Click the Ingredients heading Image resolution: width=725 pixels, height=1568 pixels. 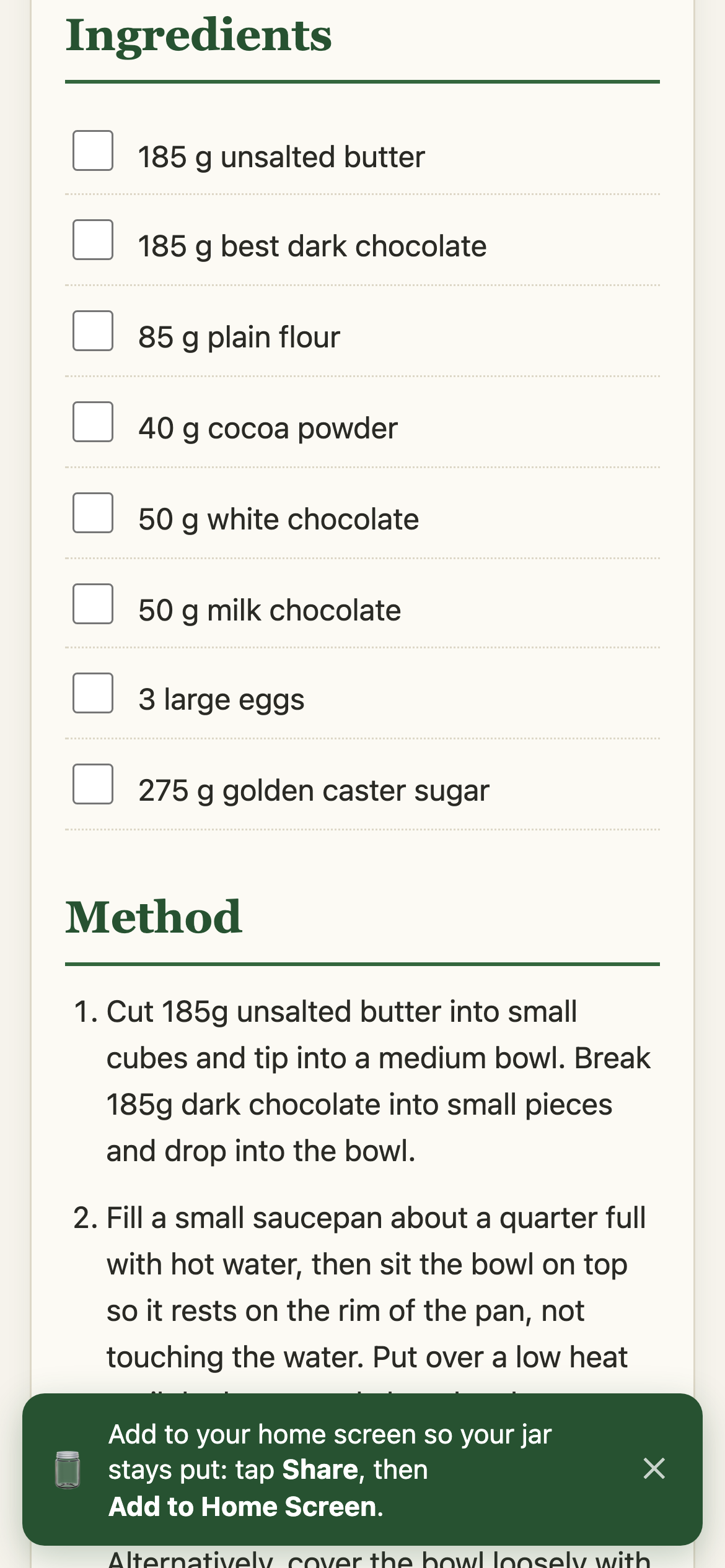199,36
